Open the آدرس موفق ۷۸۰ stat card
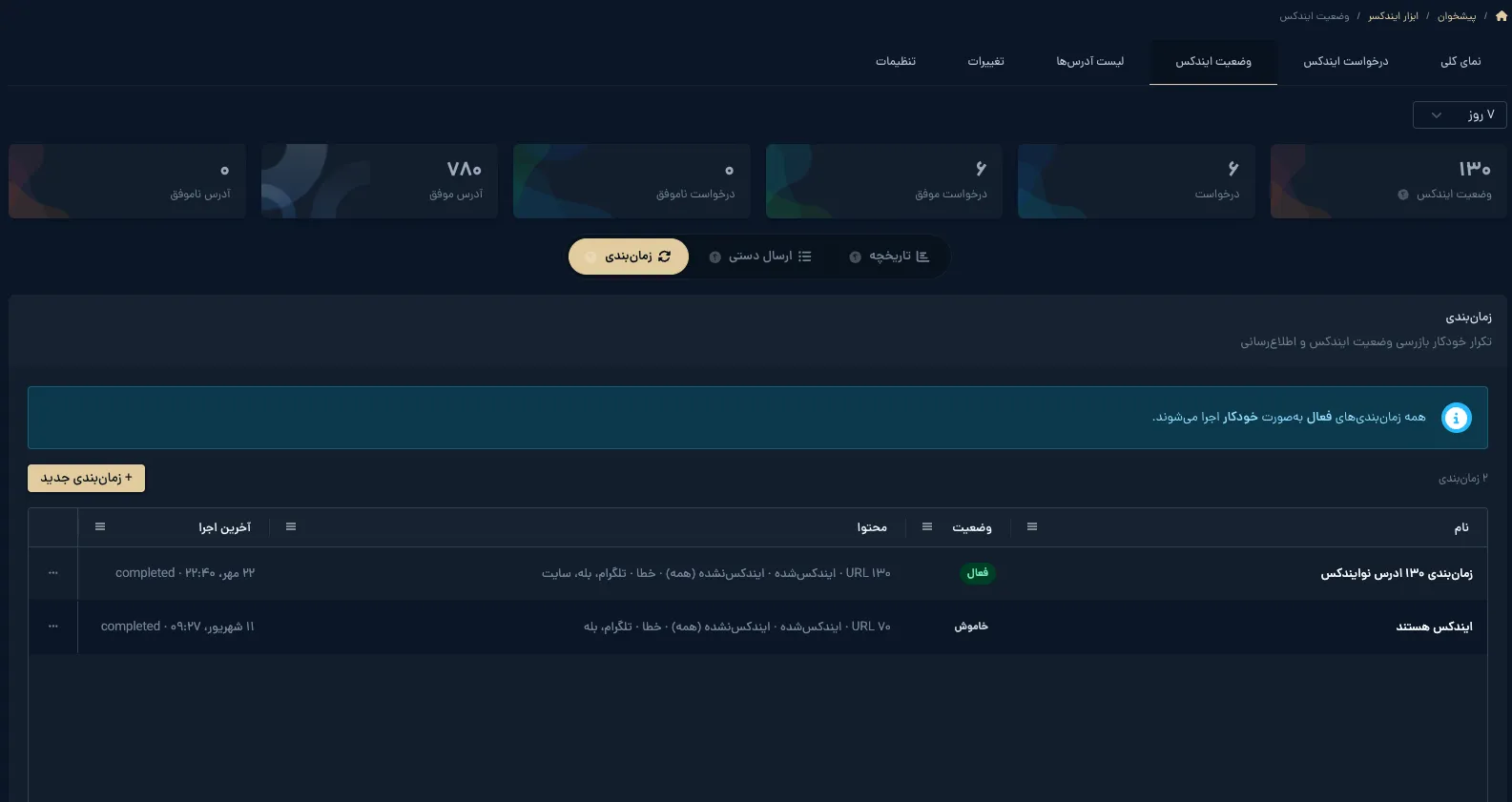Screen dimensions: 1512x802 pos(380,181)
